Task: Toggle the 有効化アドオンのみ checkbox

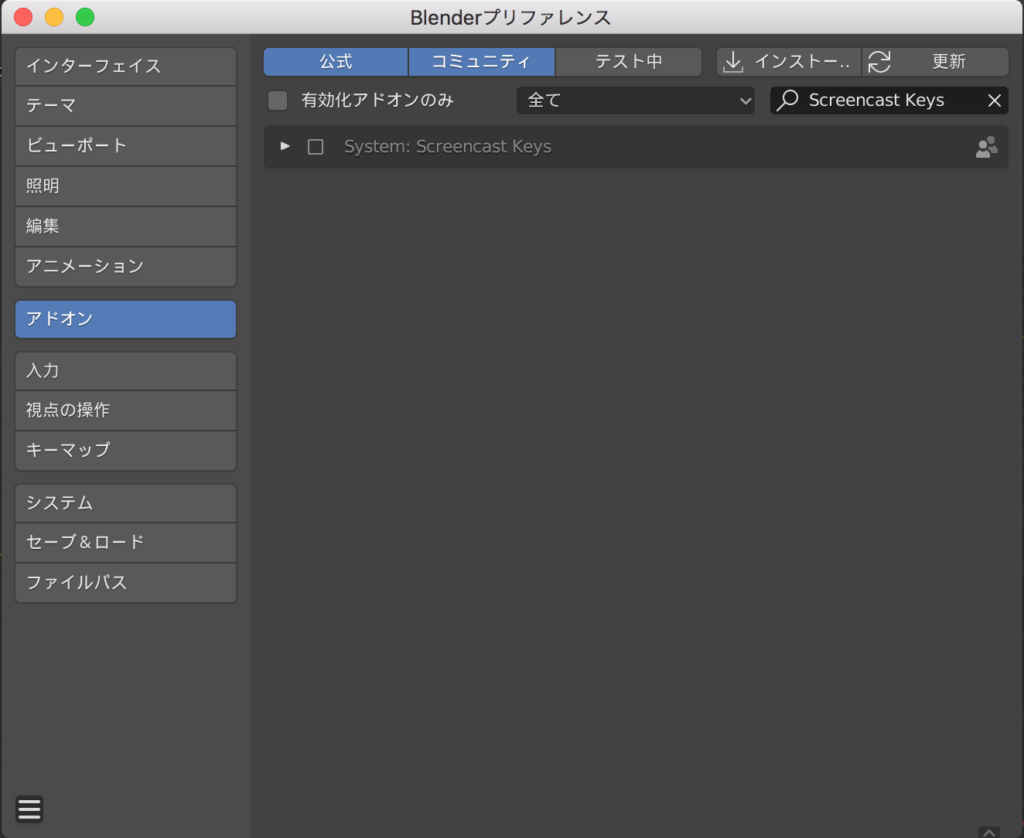Action: [x=278, y=100]
